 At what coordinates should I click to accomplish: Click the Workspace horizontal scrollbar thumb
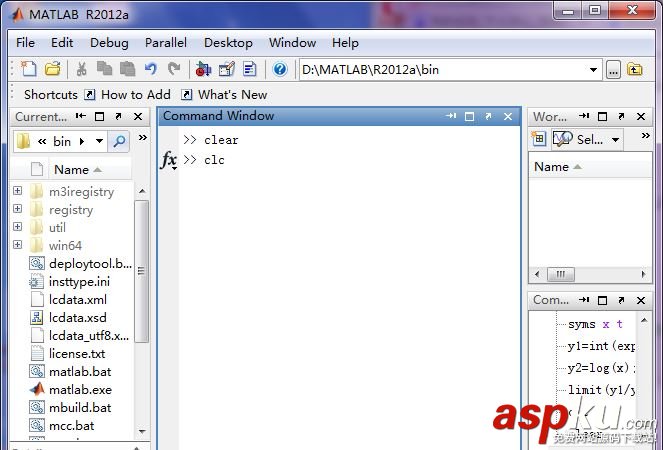point(561,274)
